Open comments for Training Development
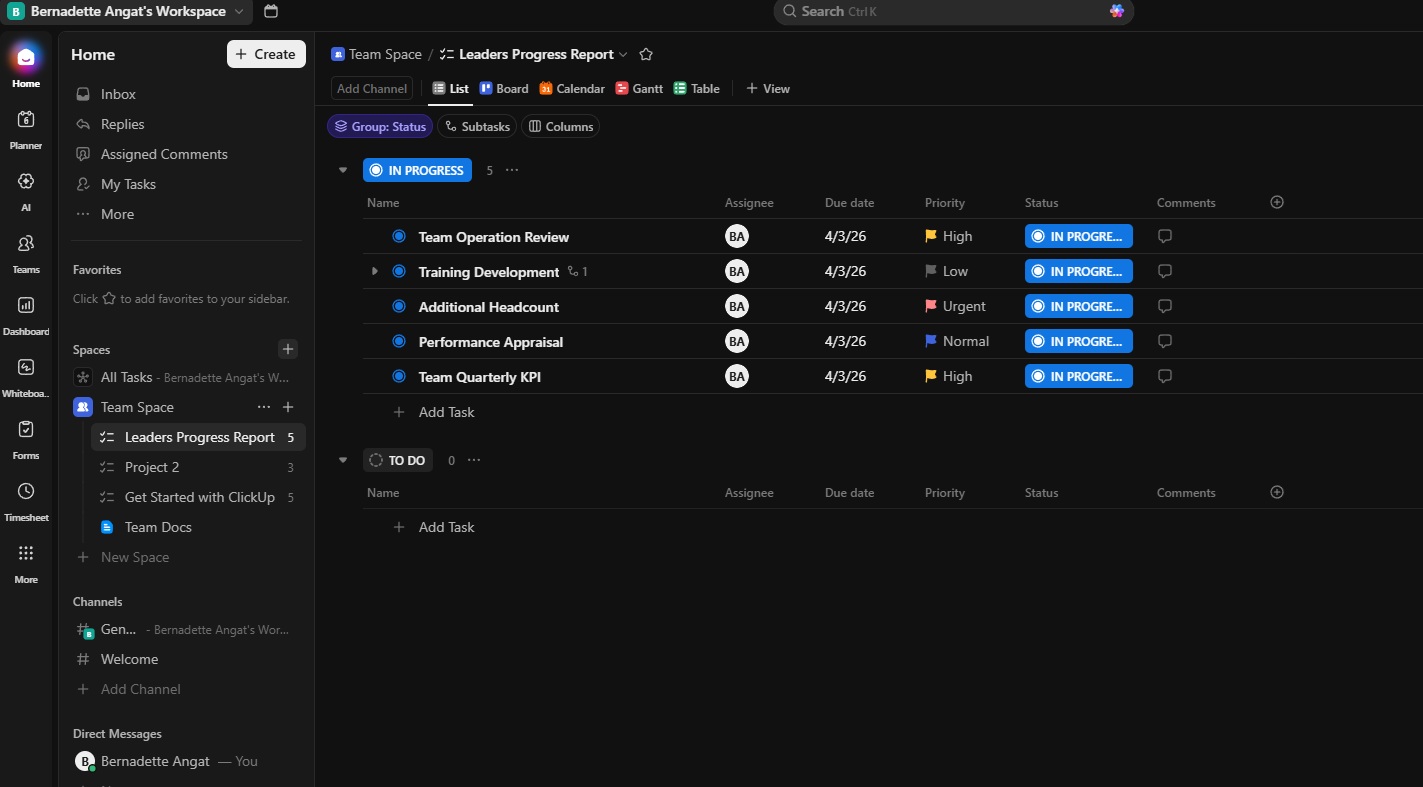 (1165, 272)
